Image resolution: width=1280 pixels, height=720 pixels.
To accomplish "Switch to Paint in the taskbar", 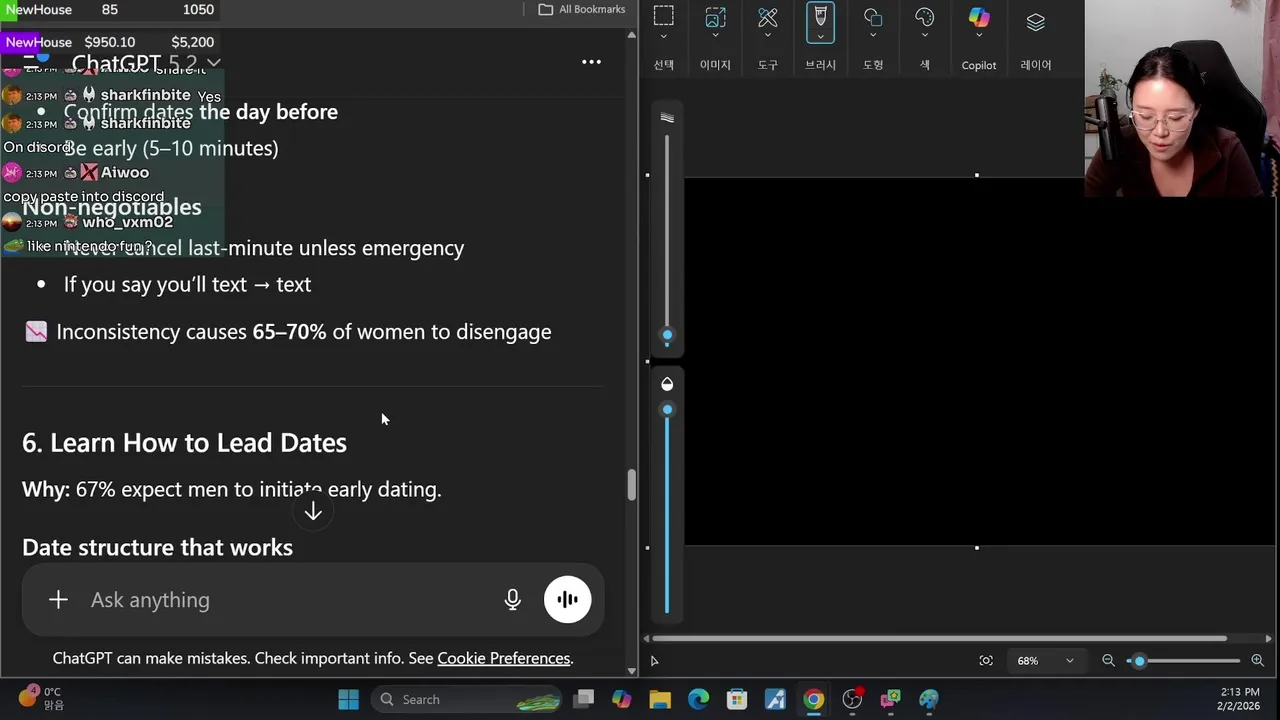I will (929, 699).
